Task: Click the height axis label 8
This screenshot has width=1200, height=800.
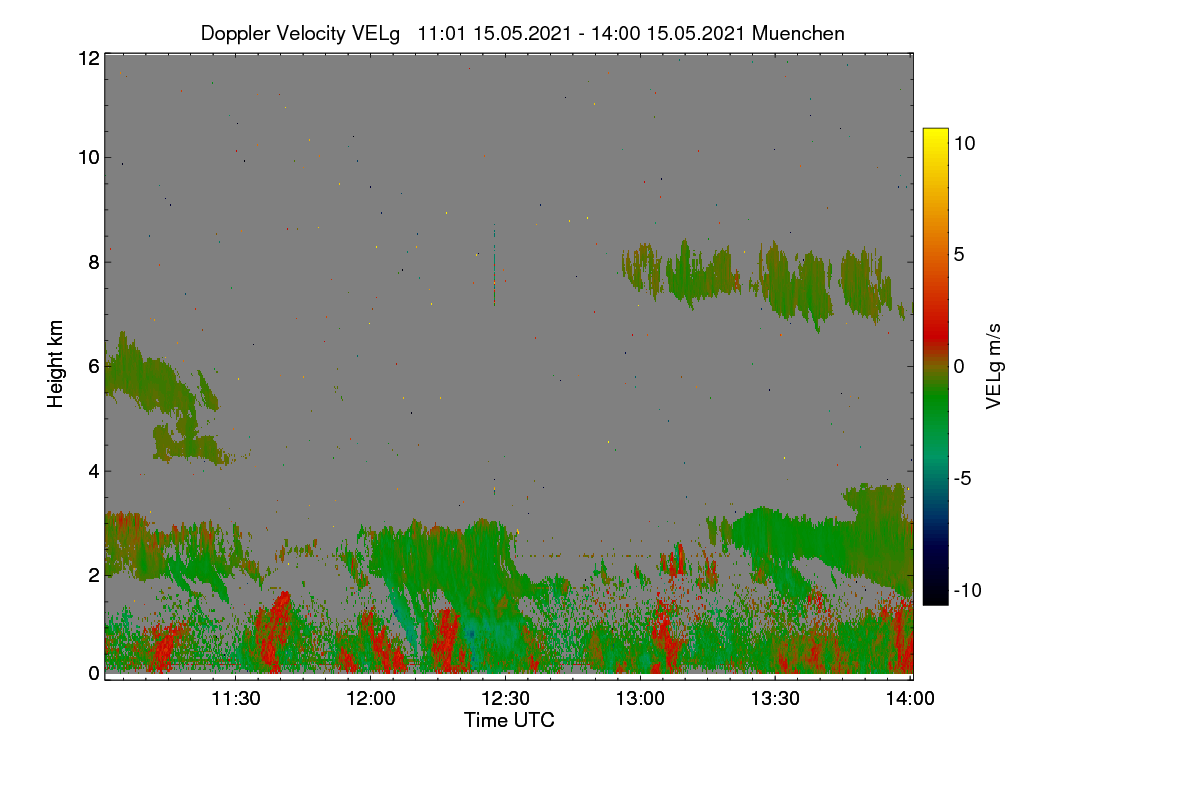Action: 94,263
